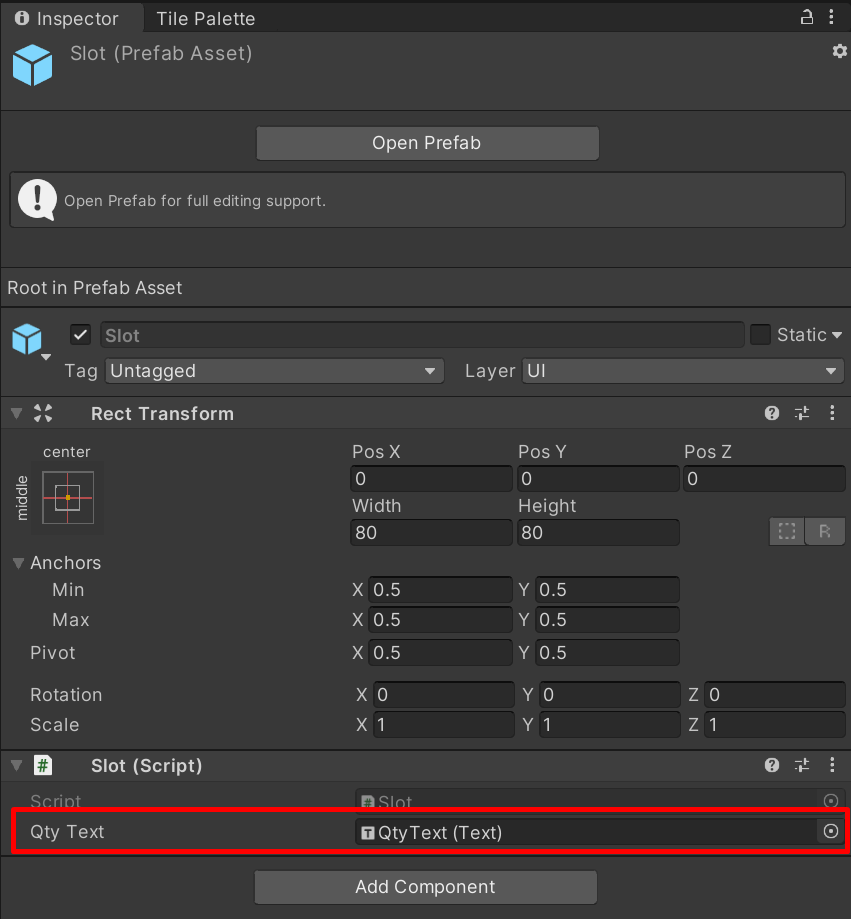851x919 pixels.
Task: Switch to the Tile Palette tab
Action: 205,19
